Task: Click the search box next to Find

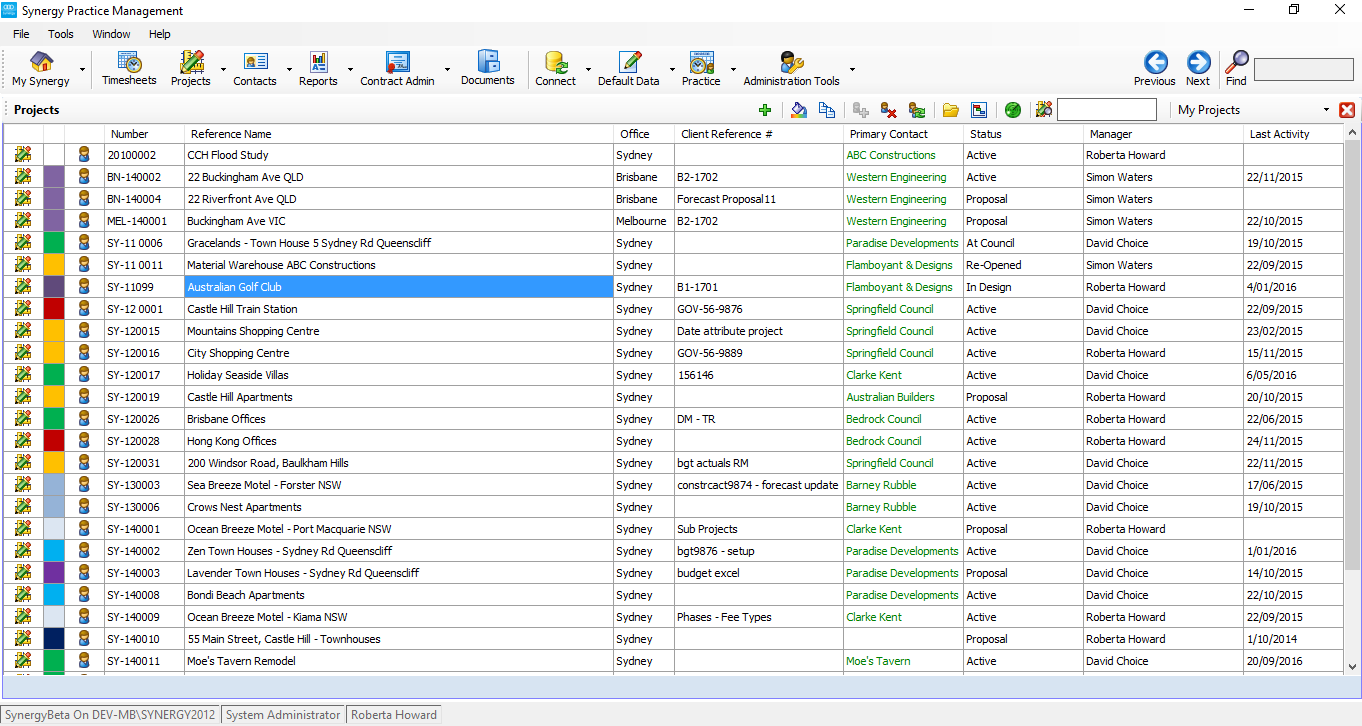Action: pyautogui.click(x=1303, y=68)
